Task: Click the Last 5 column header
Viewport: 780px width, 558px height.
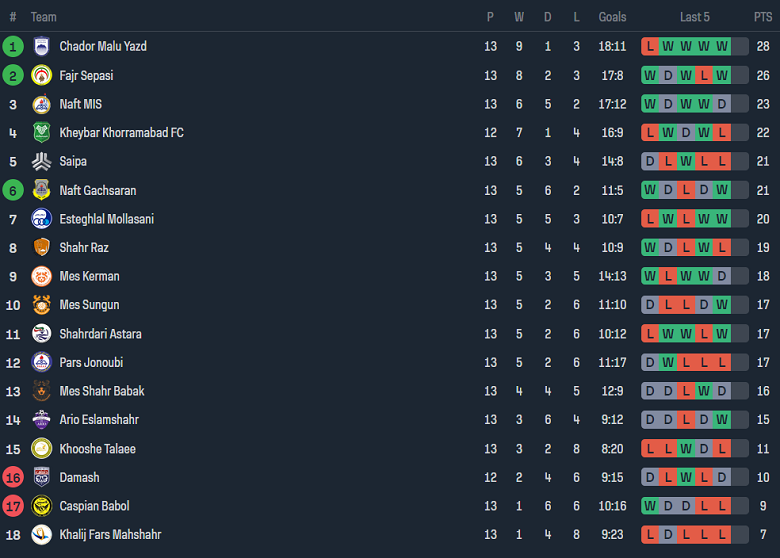Action: (x=695, y=17)
